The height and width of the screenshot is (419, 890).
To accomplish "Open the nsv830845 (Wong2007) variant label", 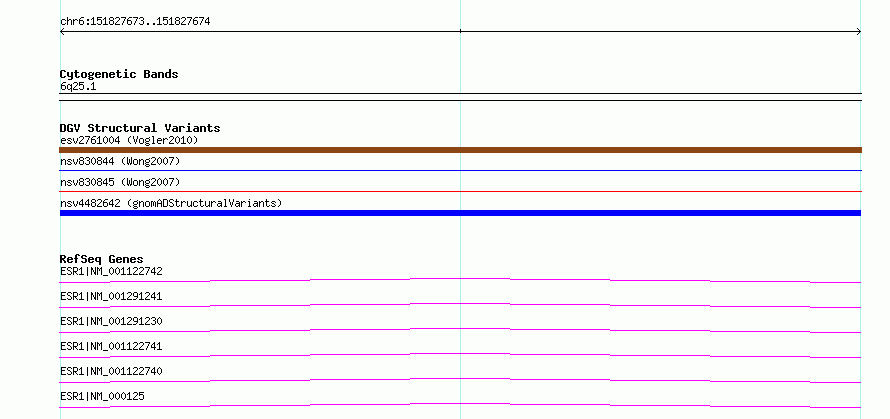I will pyautogui.click(x=120, y=182).
